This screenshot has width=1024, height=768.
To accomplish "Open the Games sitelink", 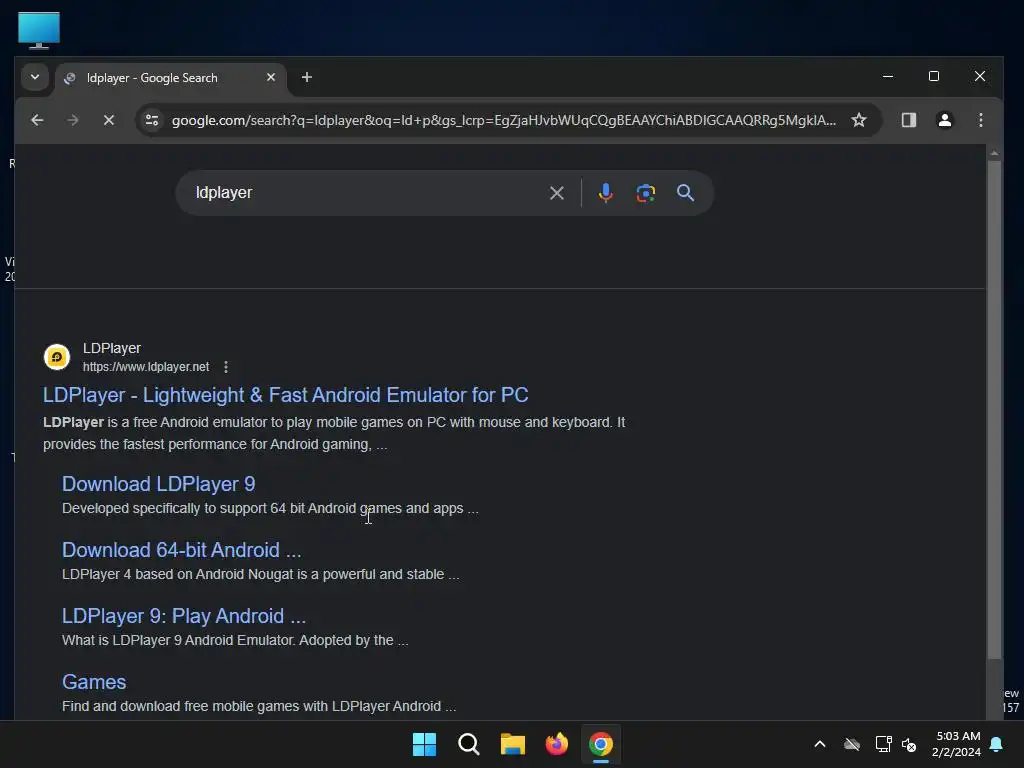I will [94, 682].
